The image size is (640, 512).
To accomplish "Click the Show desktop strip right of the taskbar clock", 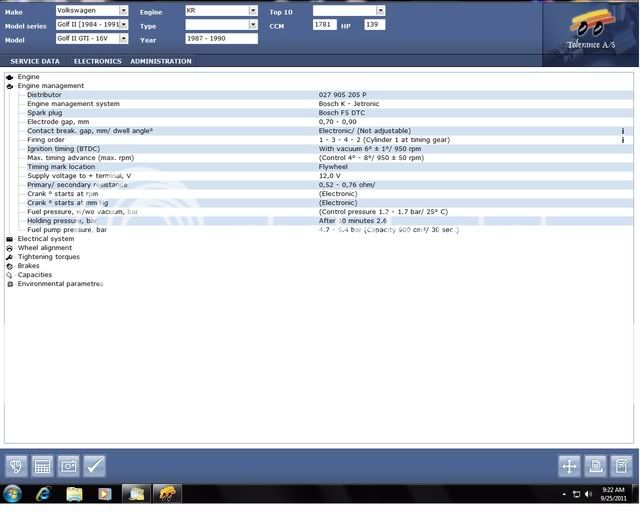I will pos(636,494).
